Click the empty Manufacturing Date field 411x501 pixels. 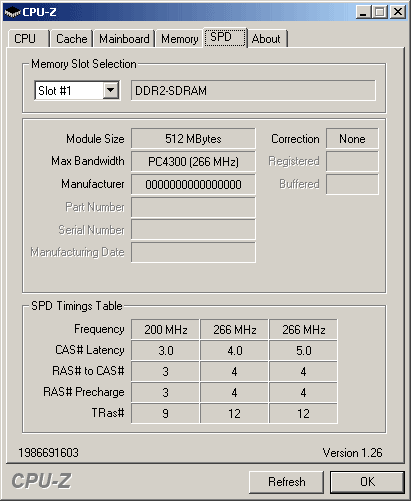pyautogui.click(x=193, y=252)
